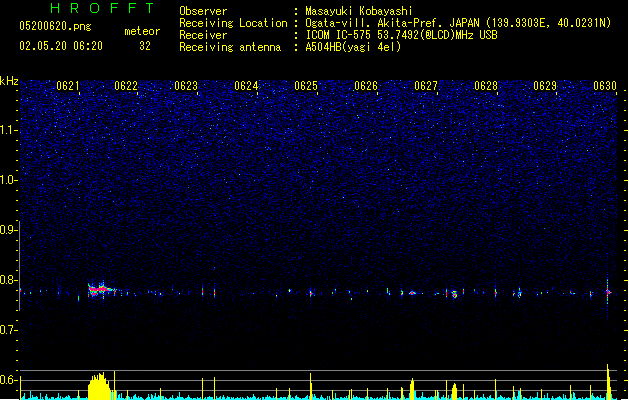The height and width of the screenshot is (400, 629).
Task: Click the 0625 time marker
Action: pyautogui.click(x=306, y=86)
